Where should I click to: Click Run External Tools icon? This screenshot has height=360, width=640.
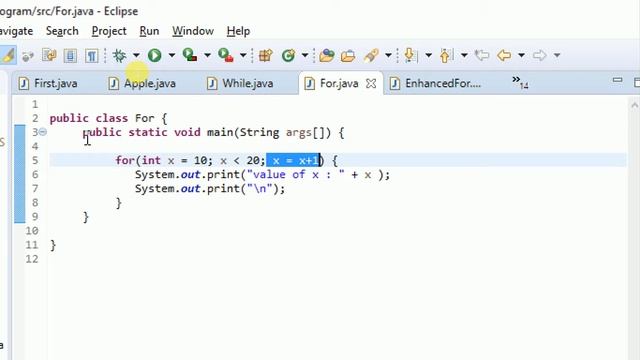click(225, 55)
